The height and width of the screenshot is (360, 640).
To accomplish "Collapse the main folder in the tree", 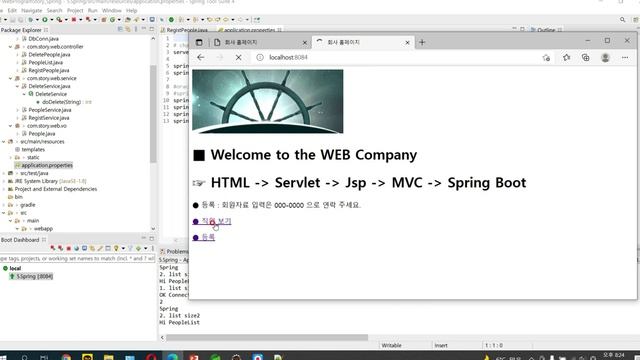I will tap(11, 220).
